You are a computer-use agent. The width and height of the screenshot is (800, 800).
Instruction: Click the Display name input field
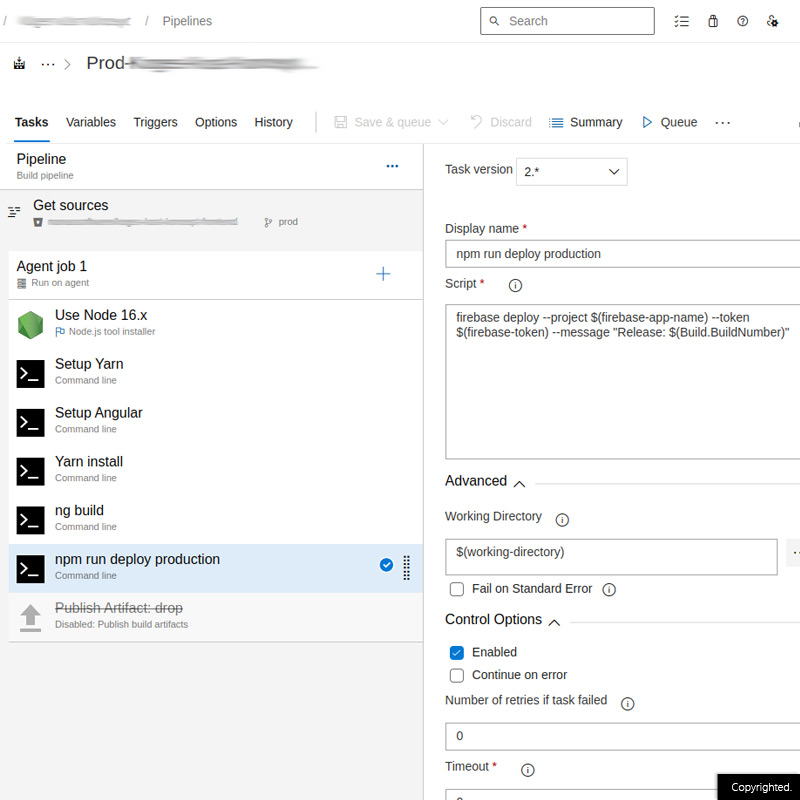tap(620, 254)
